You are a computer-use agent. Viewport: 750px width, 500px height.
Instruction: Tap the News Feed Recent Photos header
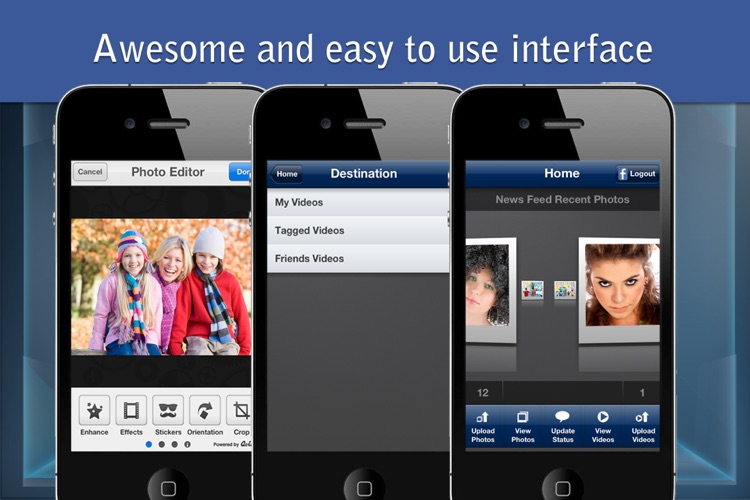click(562, 200)
